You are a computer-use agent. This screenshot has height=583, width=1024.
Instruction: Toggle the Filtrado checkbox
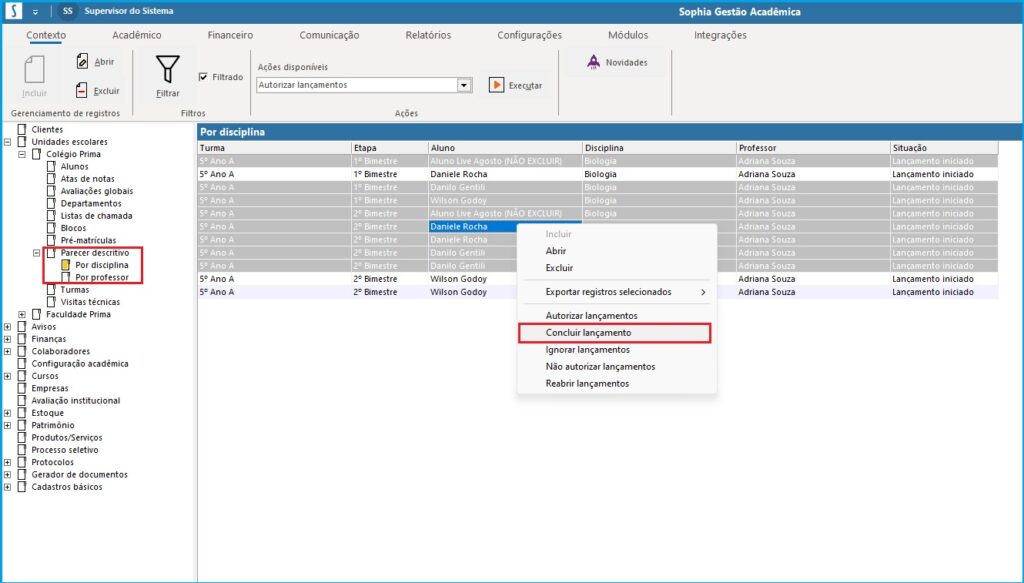click(x=203, y=77)
